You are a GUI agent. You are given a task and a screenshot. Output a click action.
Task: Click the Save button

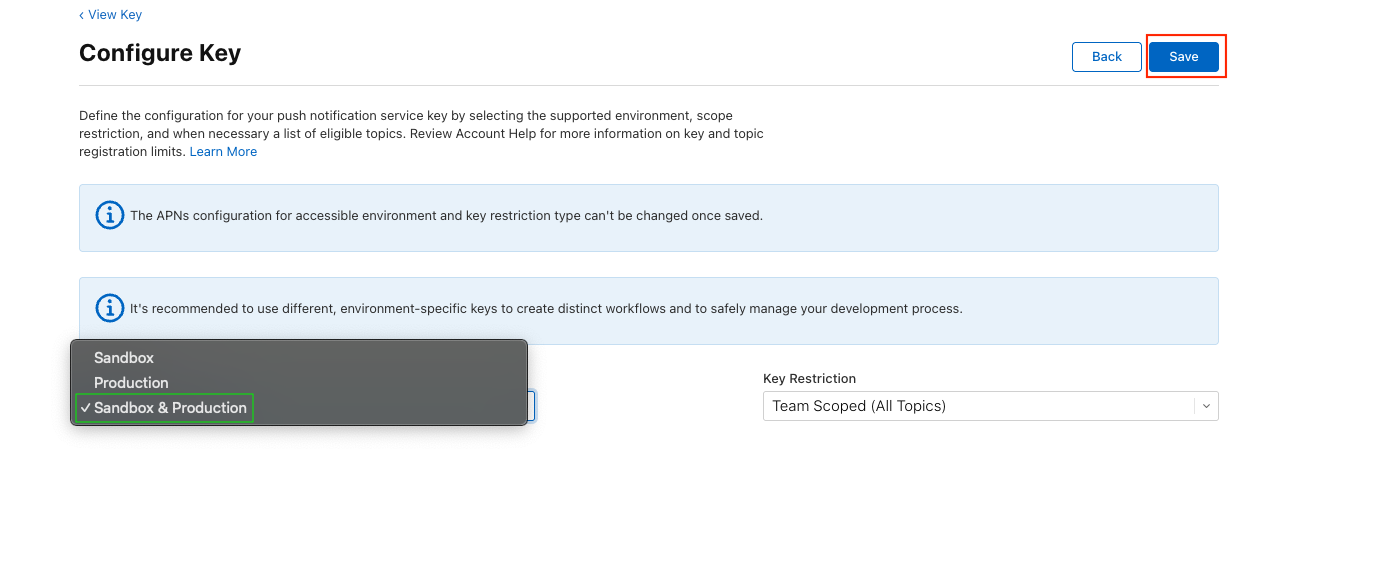pos(1183,57)
